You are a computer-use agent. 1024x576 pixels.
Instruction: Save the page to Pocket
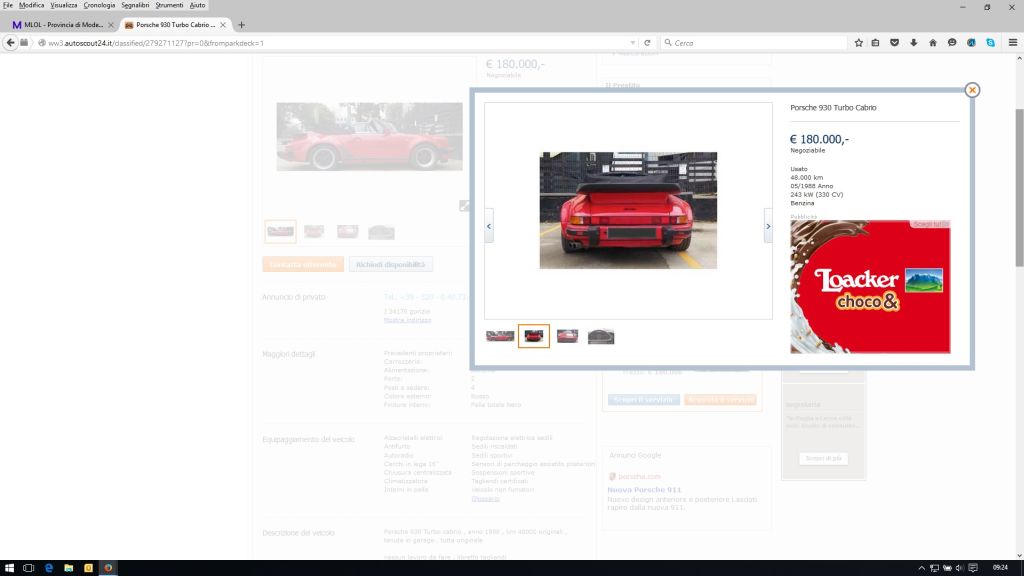(895, 43)
